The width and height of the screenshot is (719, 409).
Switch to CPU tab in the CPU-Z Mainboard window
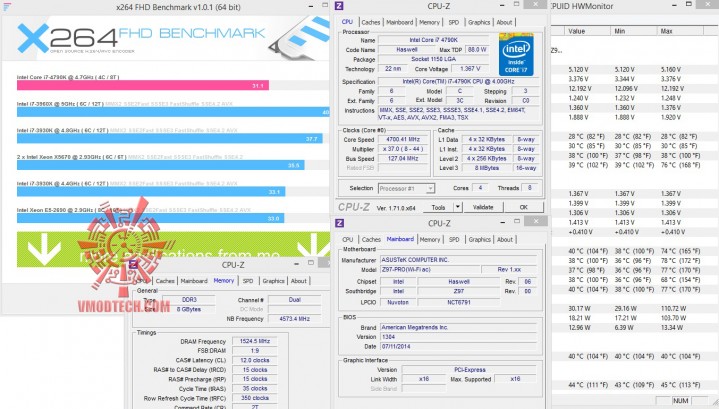point(348,239)
